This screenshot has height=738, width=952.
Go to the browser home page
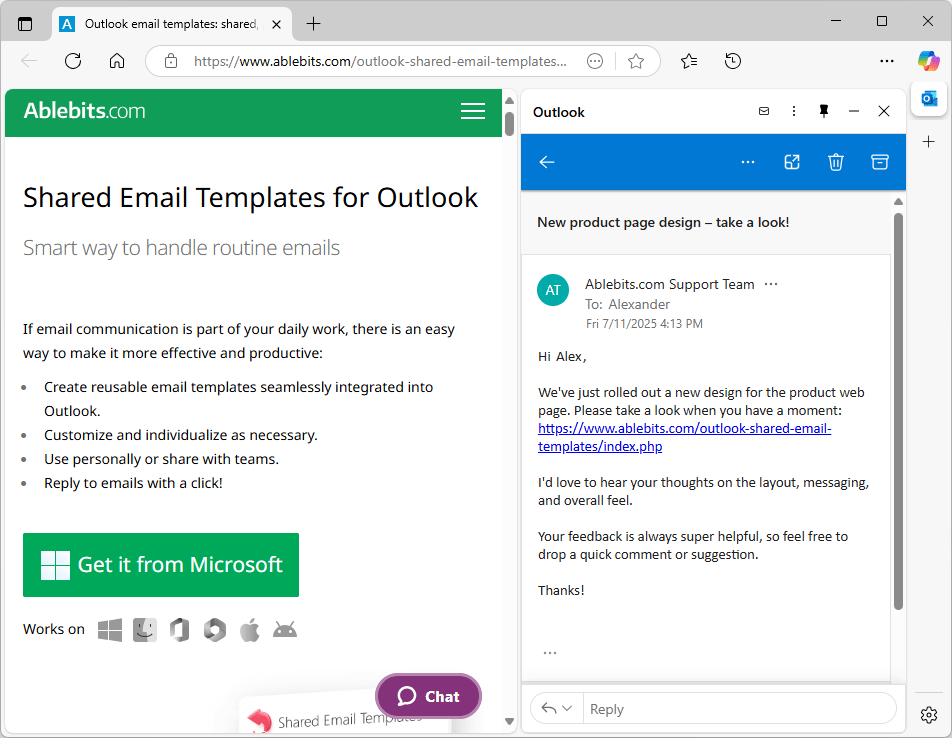(x=117, y=61)
